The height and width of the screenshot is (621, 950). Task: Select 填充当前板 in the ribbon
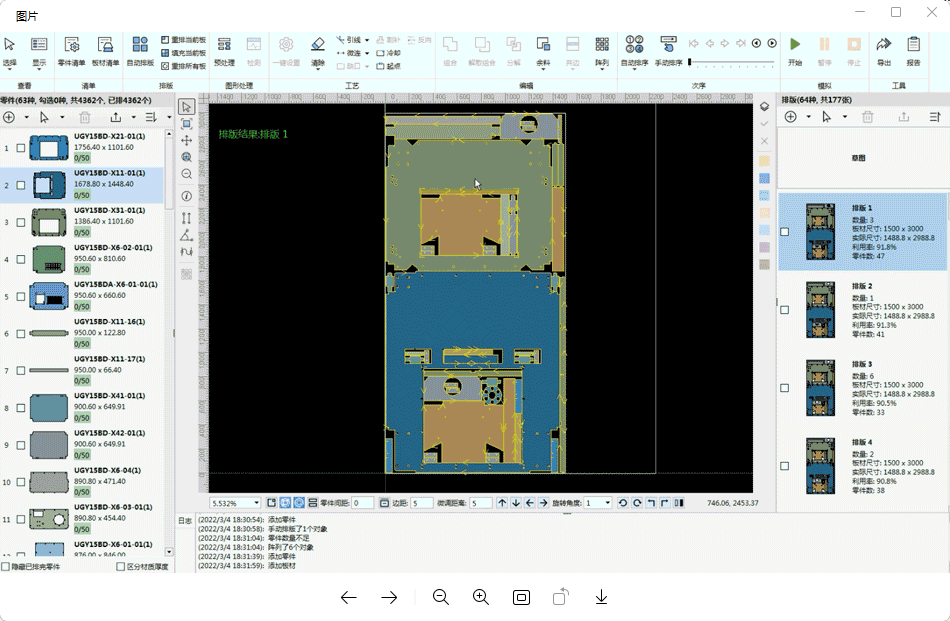click(x=183, y=53)
